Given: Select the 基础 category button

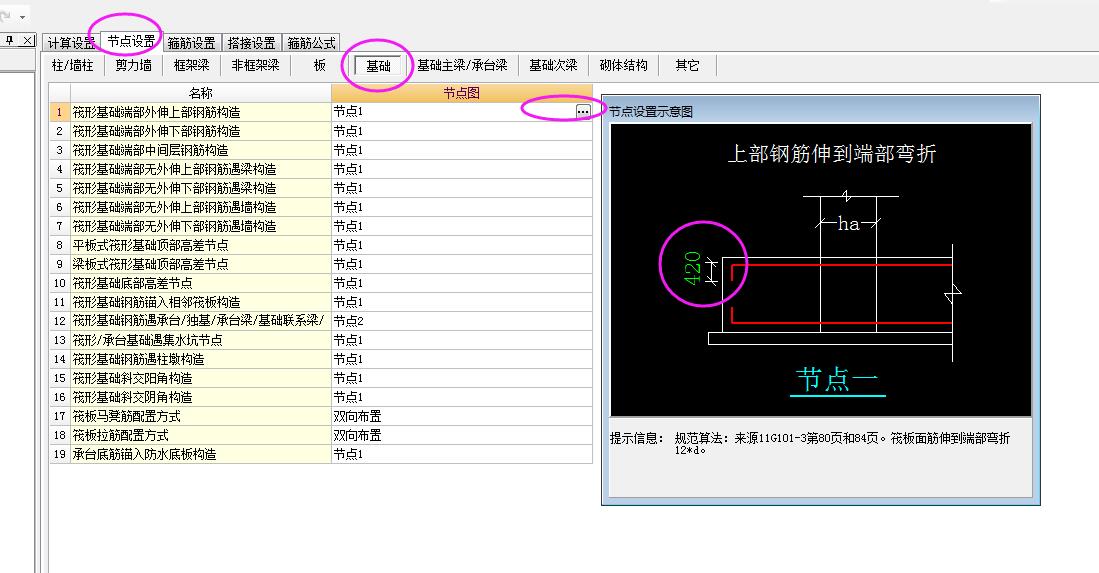Looking at the screenshot, I should coord(378,66).
